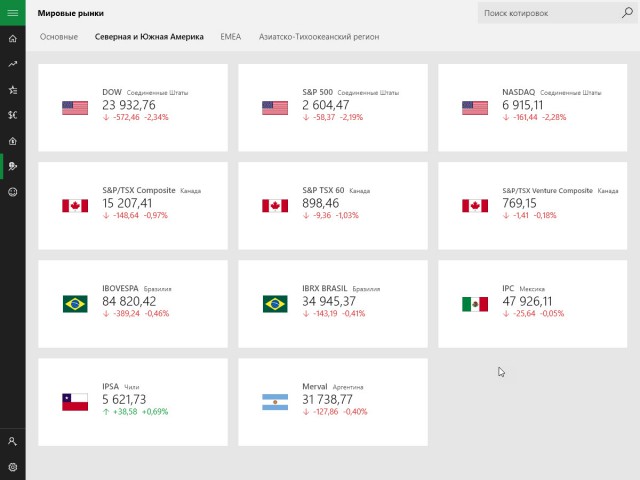Open the S&P TSX 60 index name

(x=323, y=190)
